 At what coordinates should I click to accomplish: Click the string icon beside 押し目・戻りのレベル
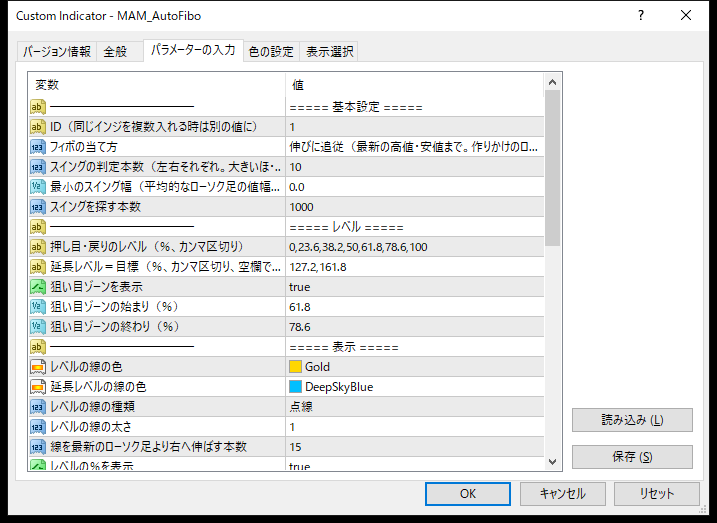click(38, 247)
